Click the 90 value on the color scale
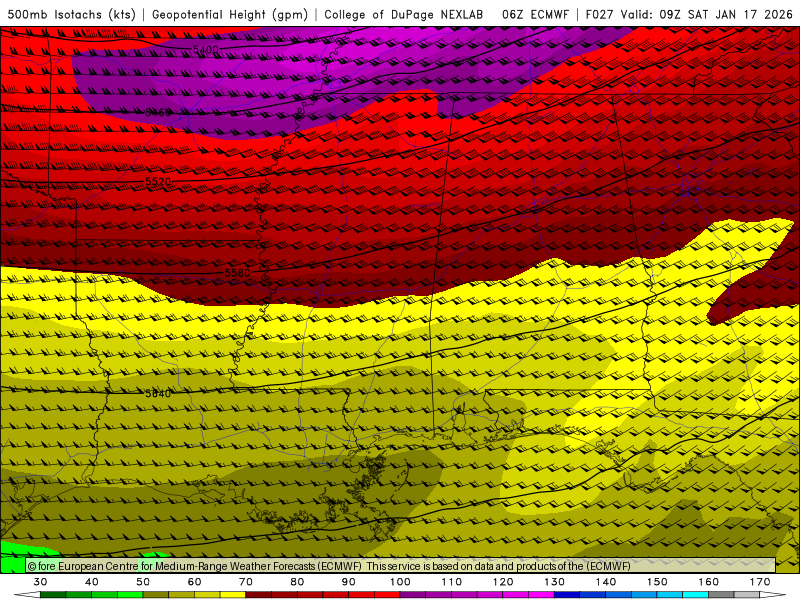 pyautogui.click(x=348, y=582)
